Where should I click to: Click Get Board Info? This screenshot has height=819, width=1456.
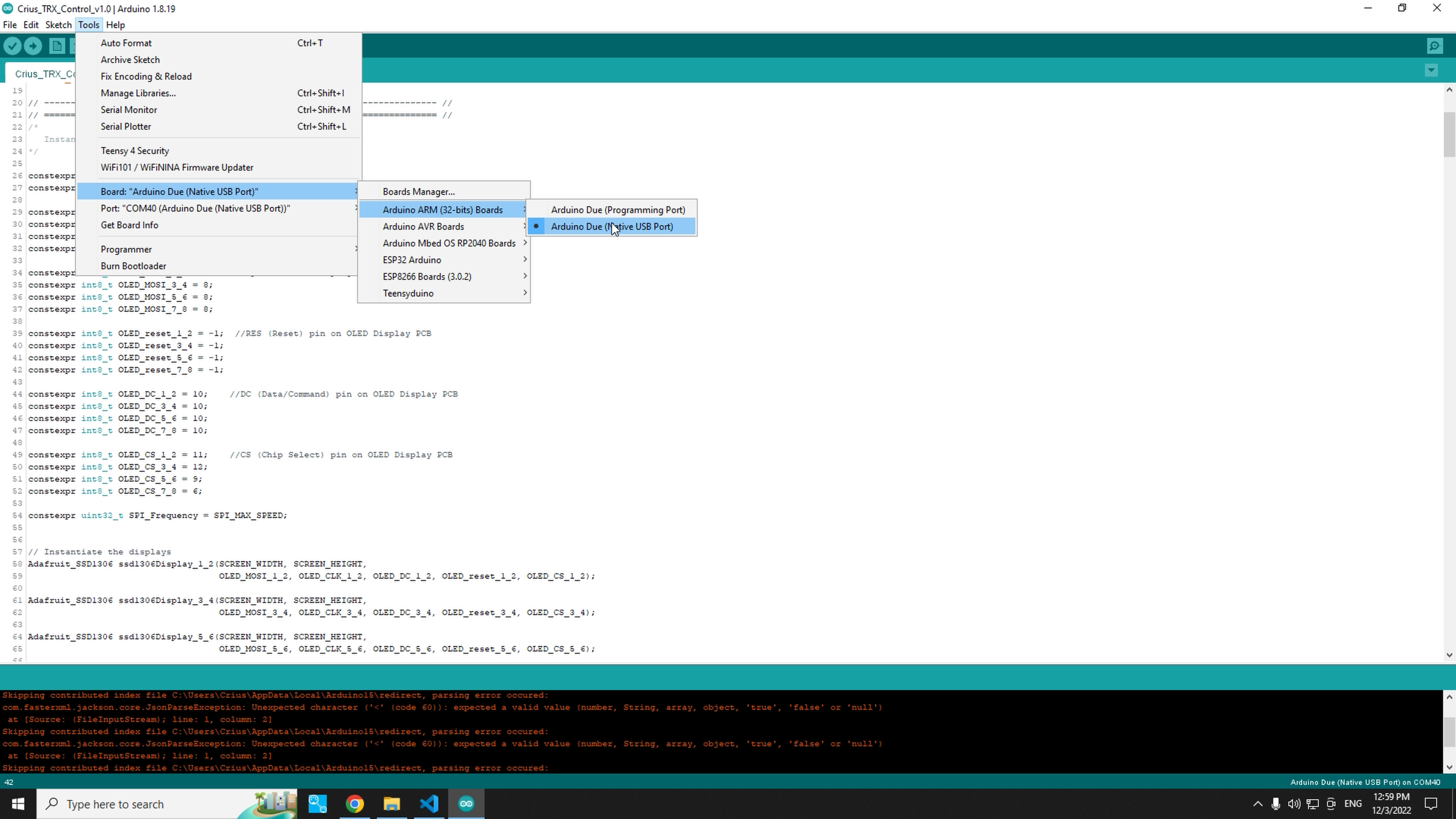coord(129,225)
